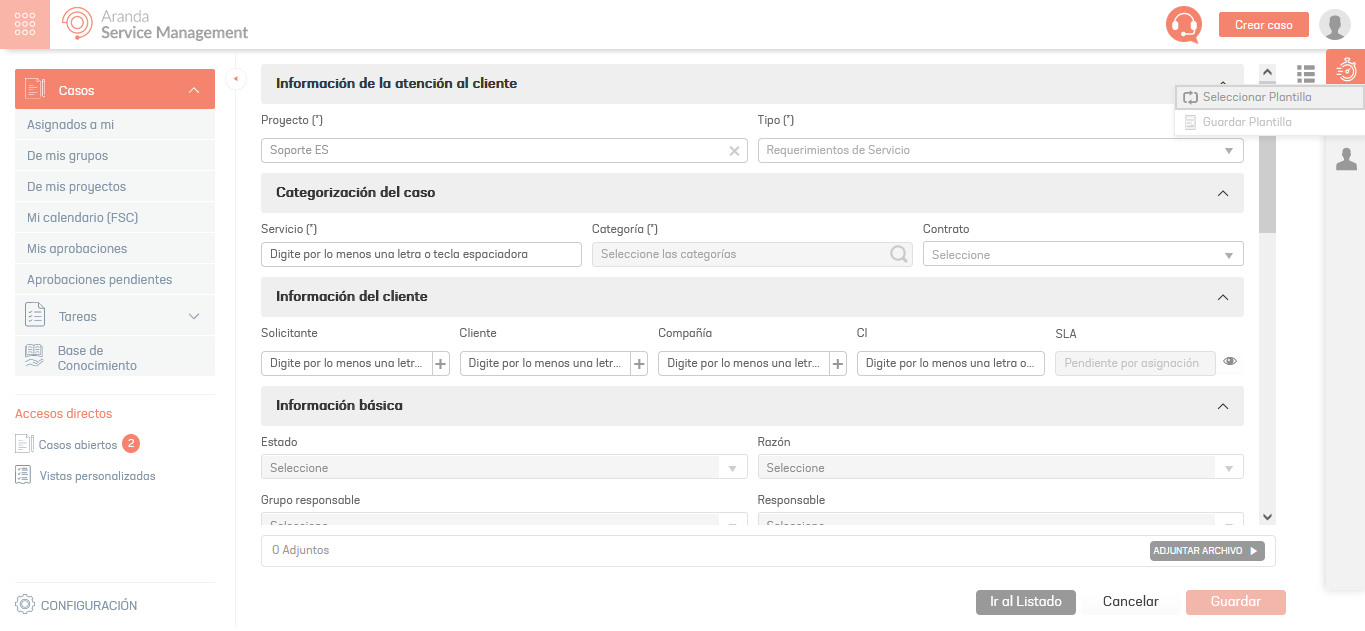Add a new Cliente with plus button
The image size is (1365, 631).
[639, 364]
